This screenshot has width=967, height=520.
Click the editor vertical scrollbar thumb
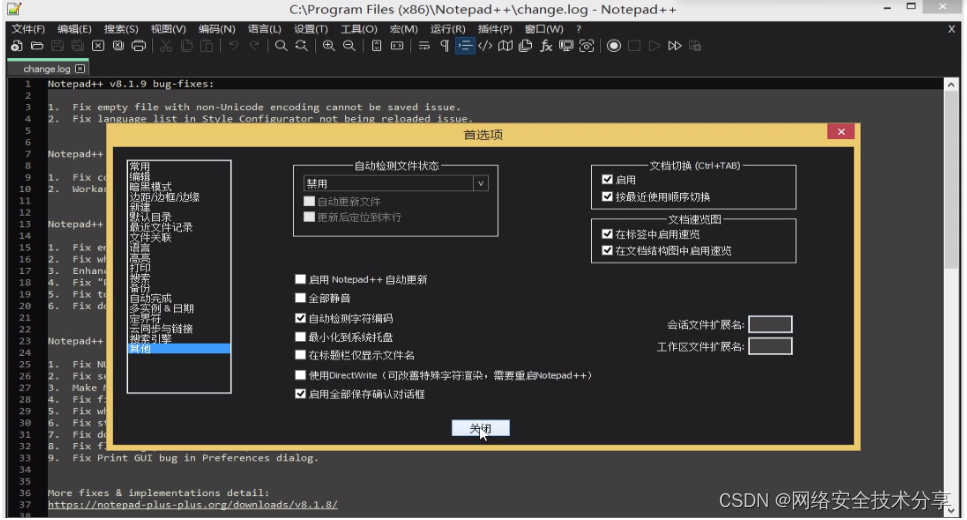(x=952, y=179)
